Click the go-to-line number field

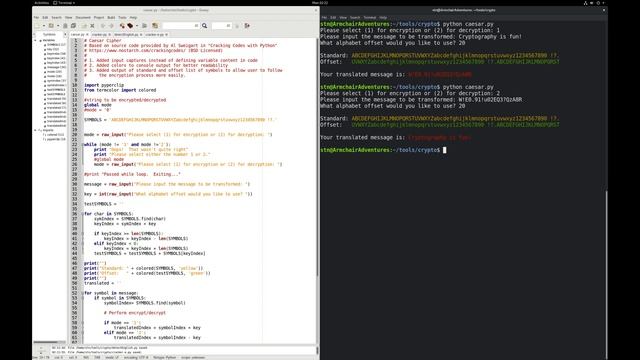(222, 26)
